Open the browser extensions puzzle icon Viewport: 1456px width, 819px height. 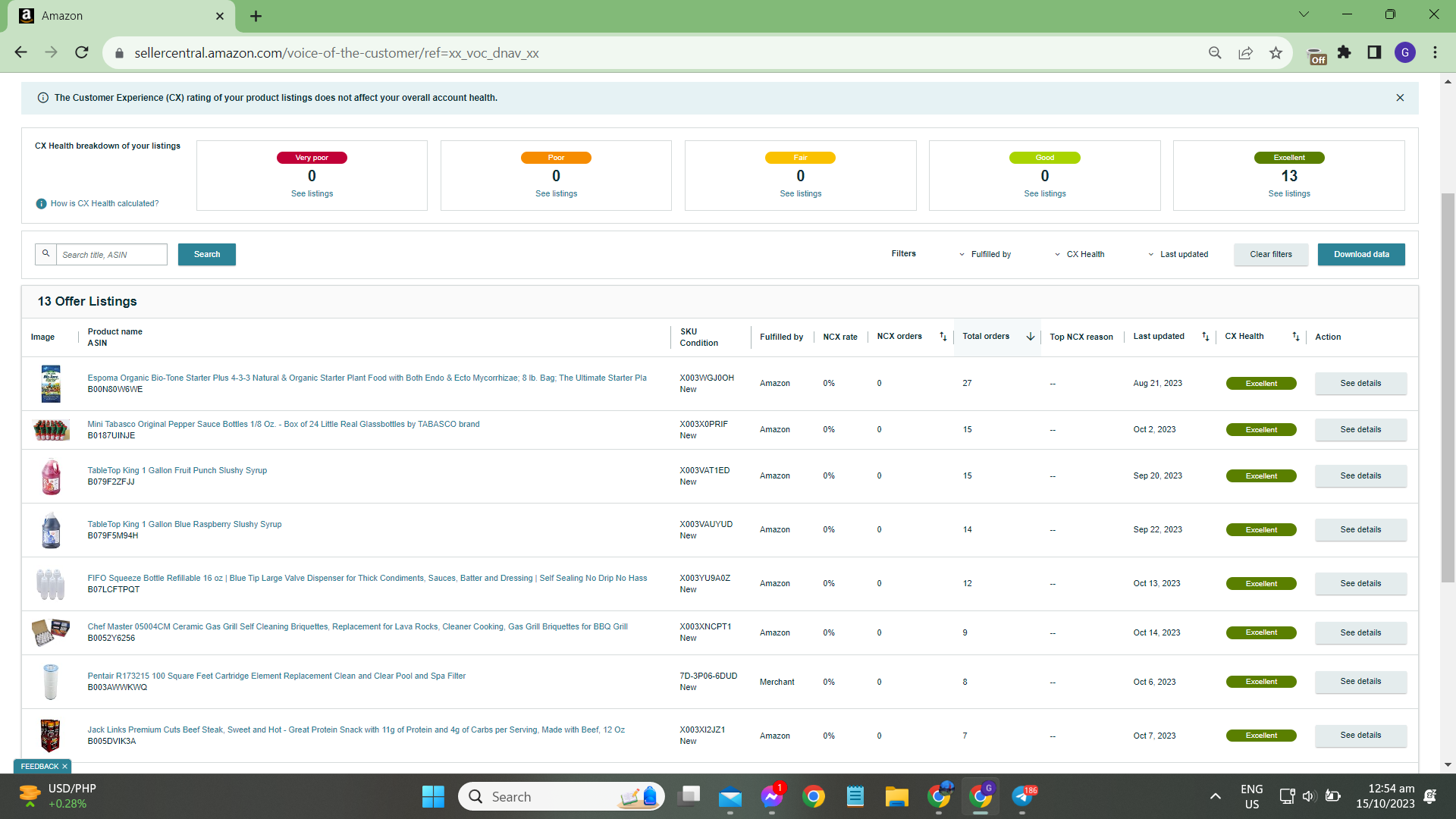1344,52
